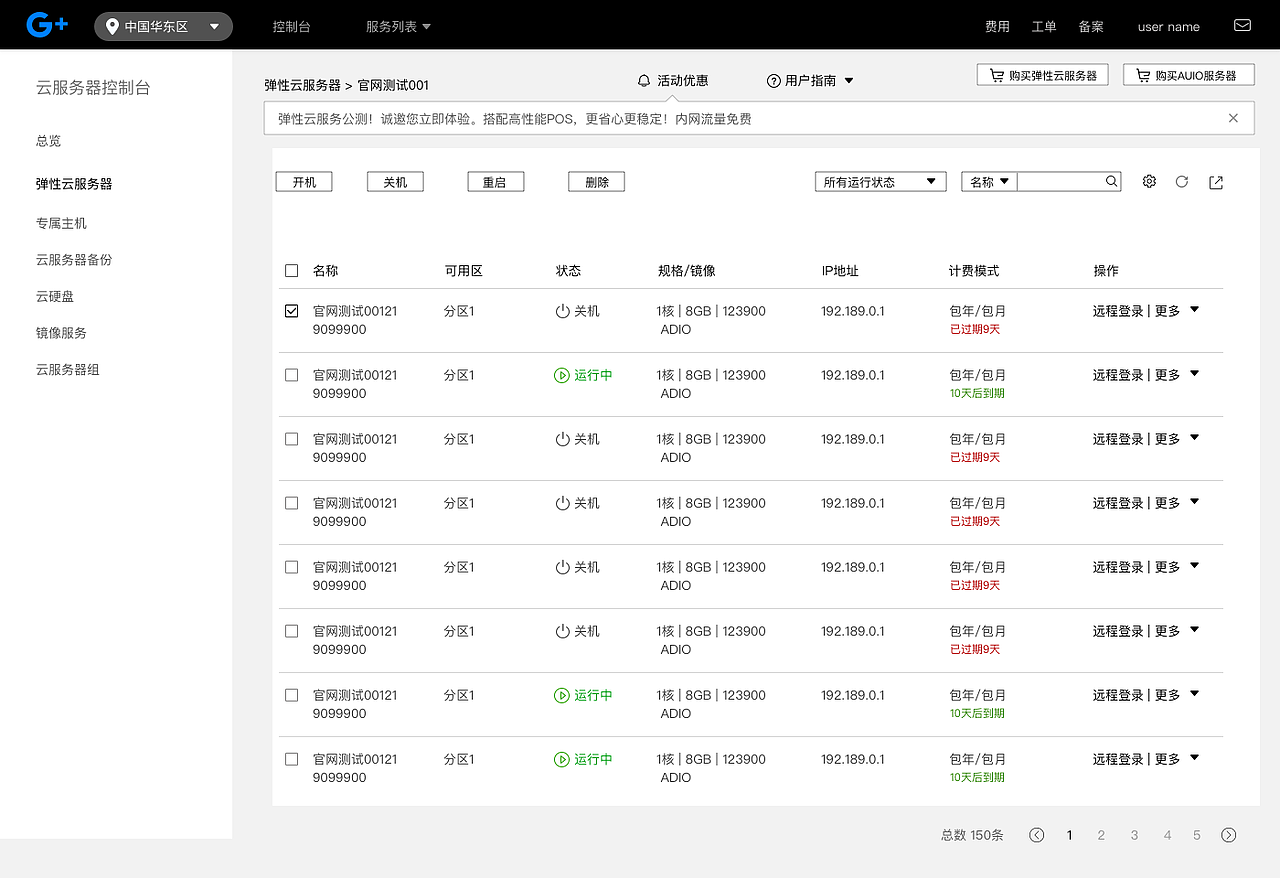Screen dimensions: 1280x878
Task: Click the 官网测试001 breadcrumb
Action: coord(393,85)
